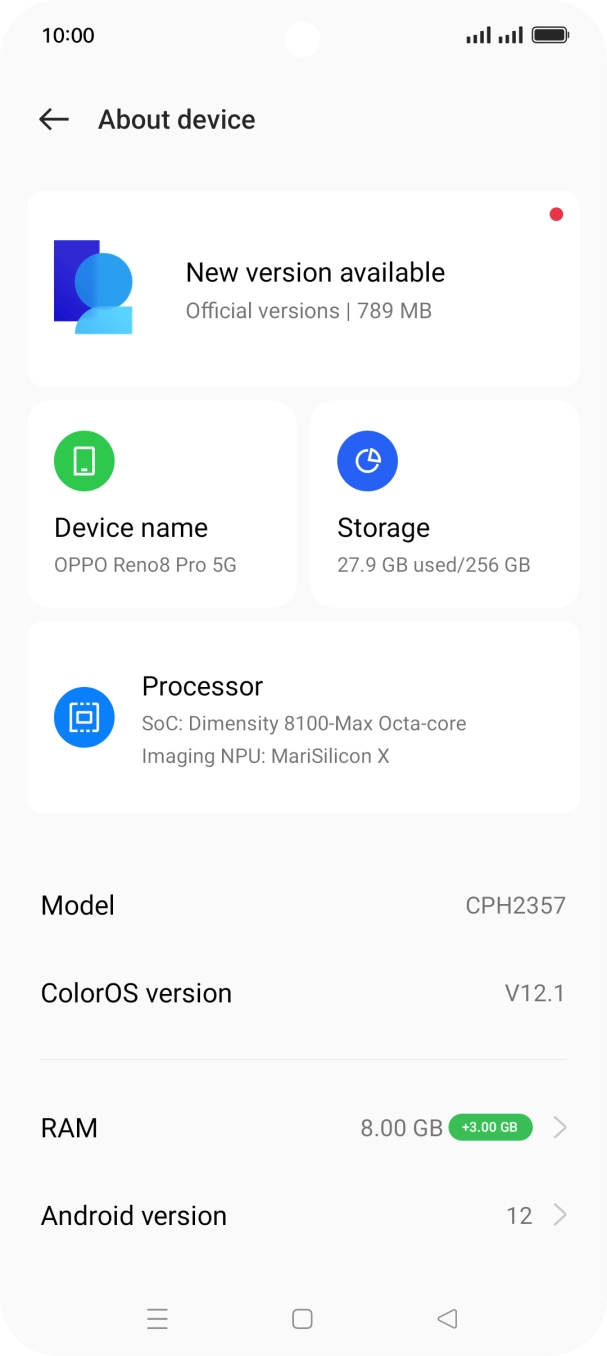Image resolution: width=607 pixels, height=1356 pixels.
Task: Tap the red update notification dot
Action: [556, 213]
